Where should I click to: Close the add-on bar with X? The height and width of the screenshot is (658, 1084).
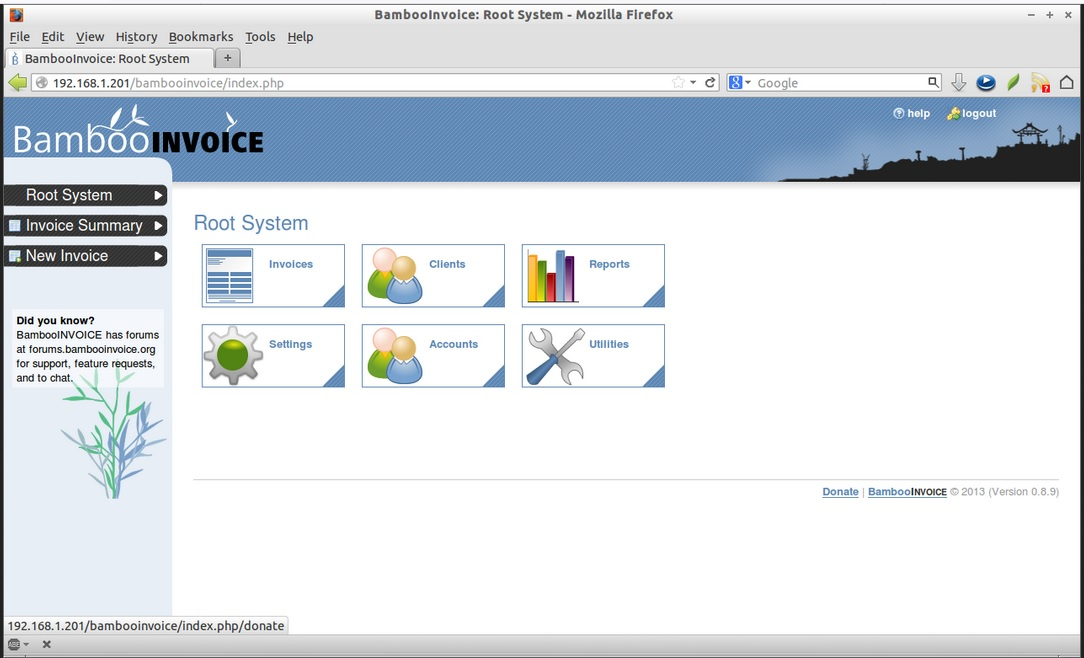click(47, 644)
